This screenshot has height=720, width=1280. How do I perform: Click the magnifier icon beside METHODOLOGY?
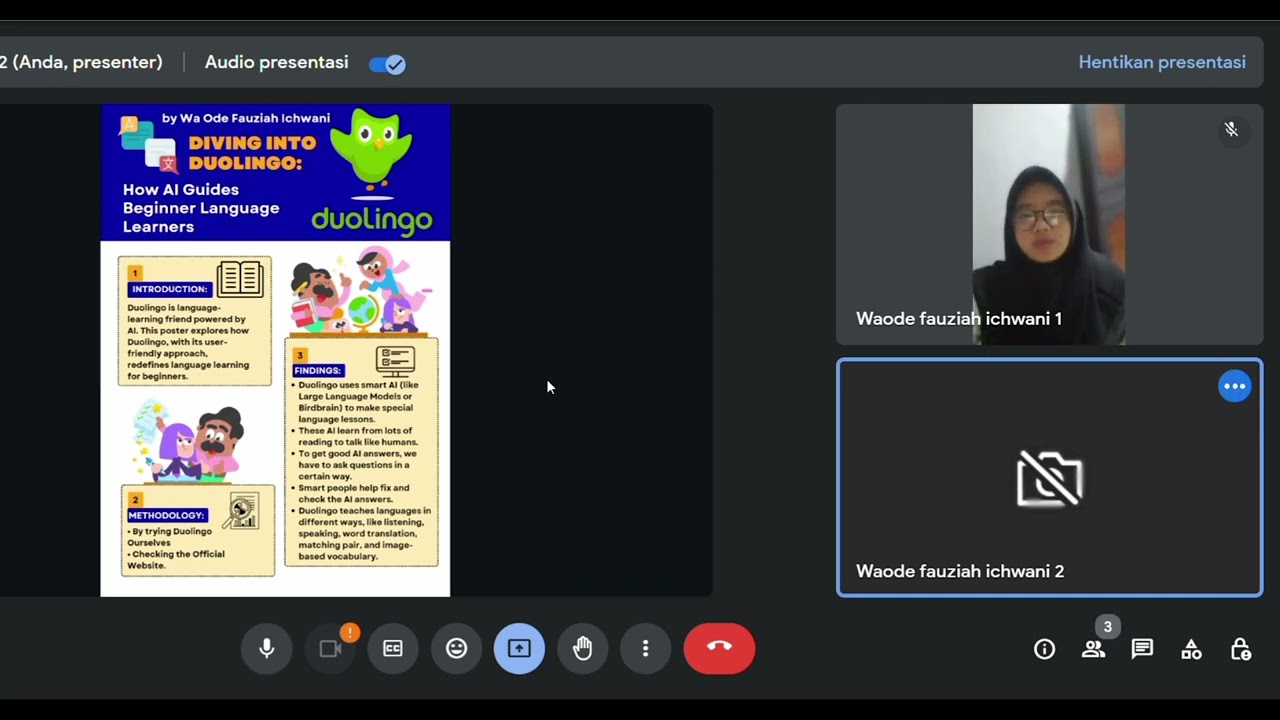[x=241, y=511]
